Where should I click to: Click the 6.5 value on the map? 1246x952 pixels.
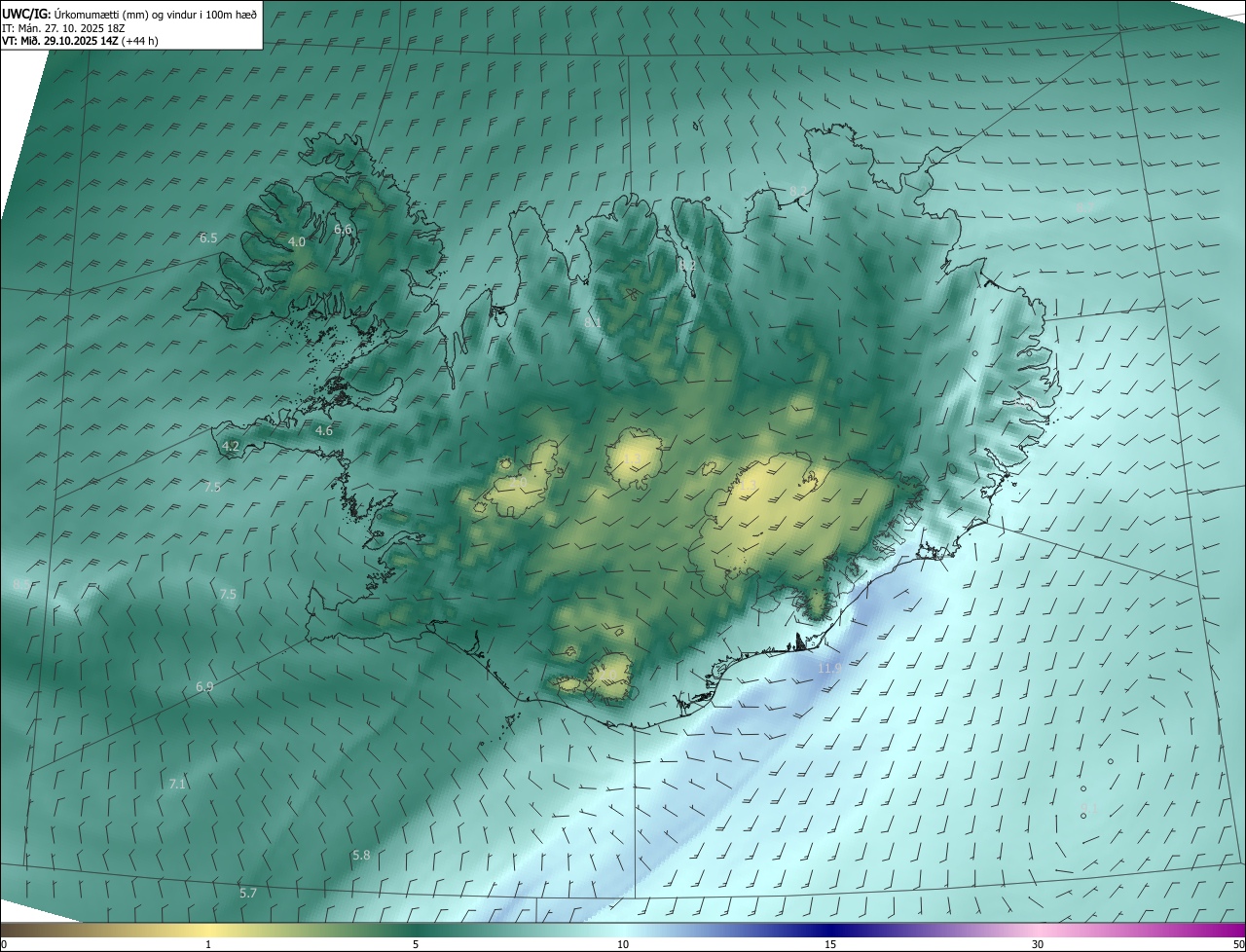[x=208, y=238]
